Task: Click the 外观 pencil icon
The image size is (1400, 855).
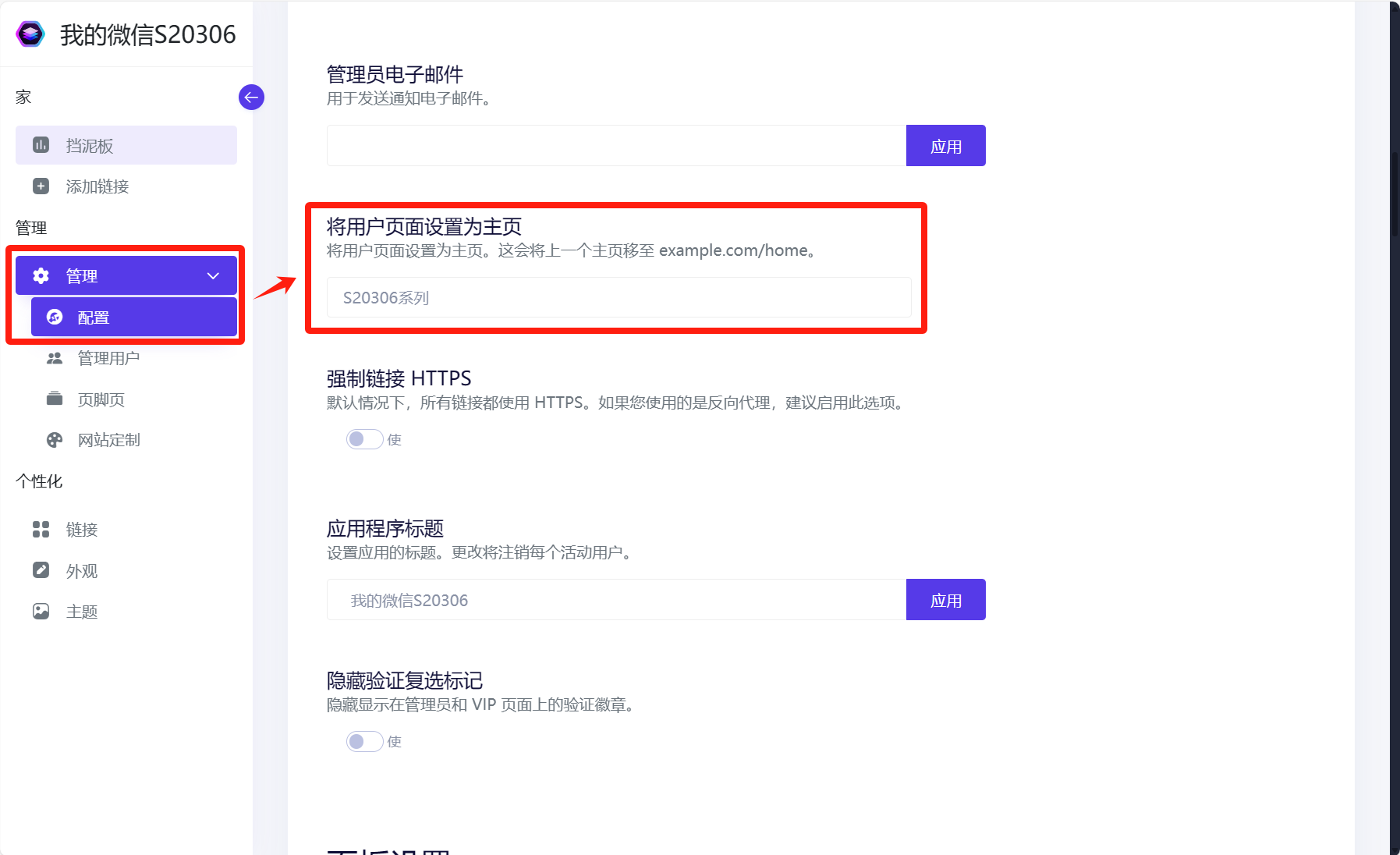Action: click(x=41, y=570)
